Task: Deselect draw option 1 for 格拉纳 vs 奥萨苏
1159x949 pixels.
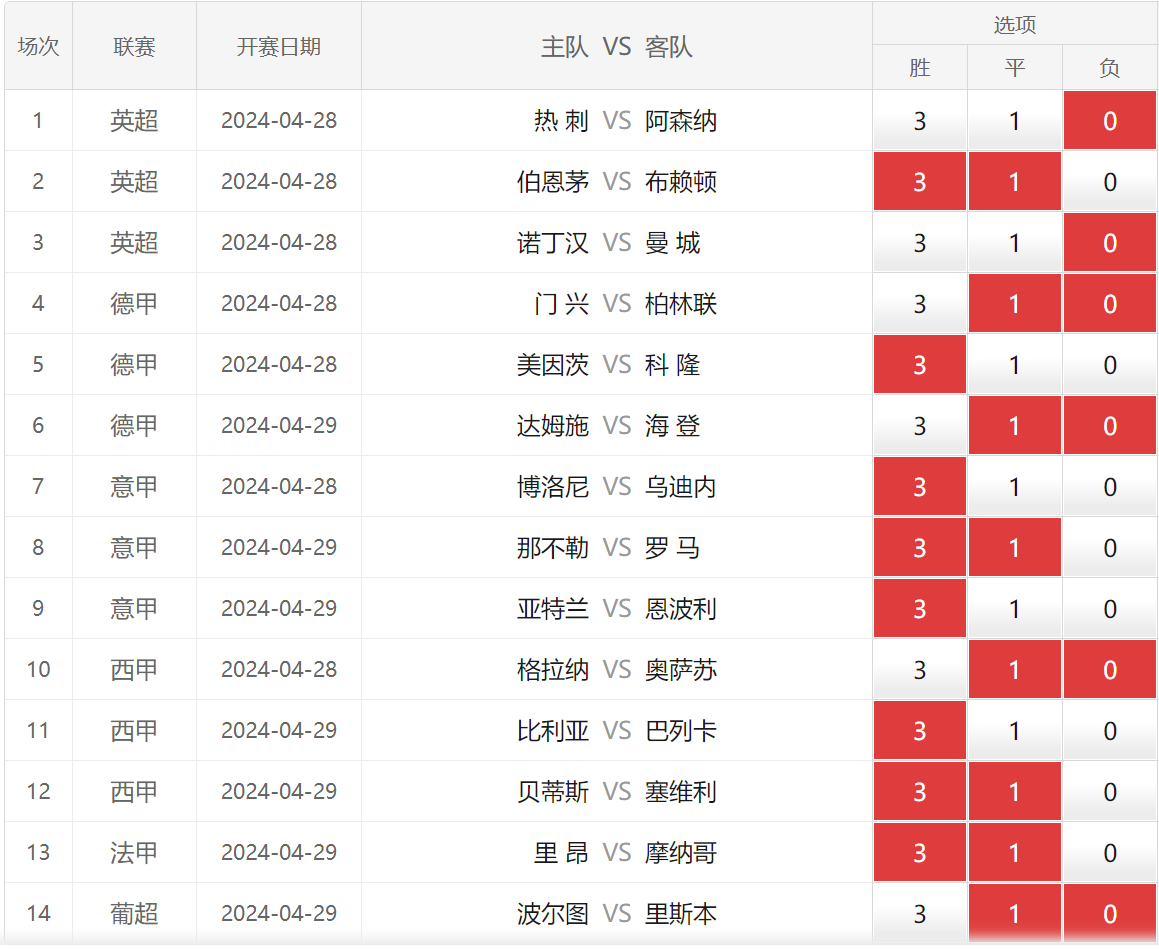Action: pos(1015,670)
